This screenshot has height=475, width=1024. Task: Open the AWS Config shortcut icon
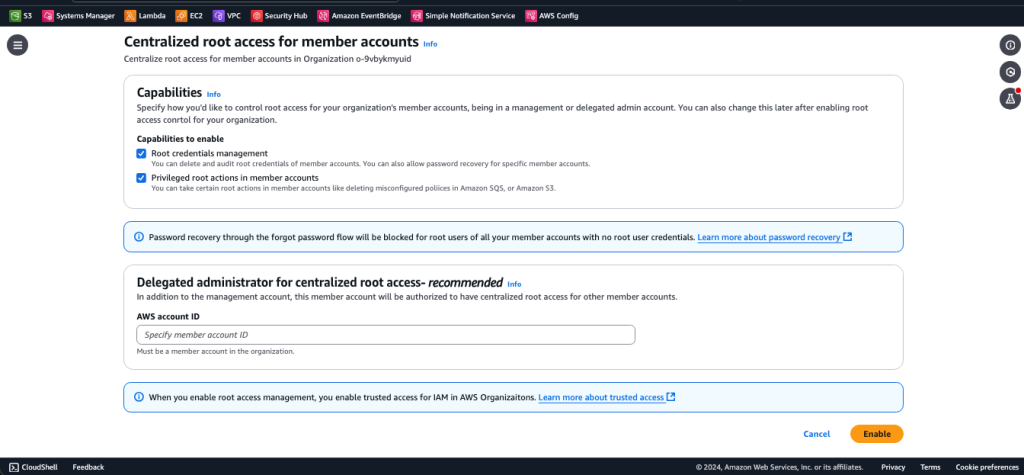click(530, 16)
